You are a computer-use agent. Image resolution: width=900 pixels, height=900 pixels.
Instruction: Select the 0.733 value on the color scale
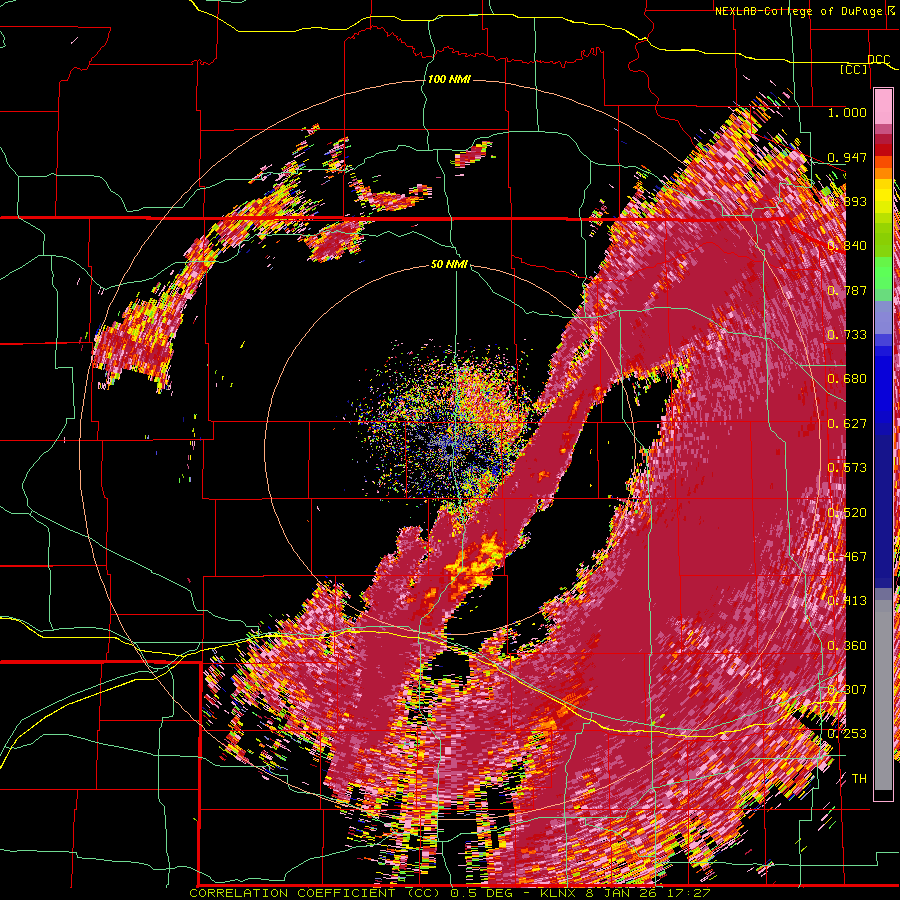(847, 335)
